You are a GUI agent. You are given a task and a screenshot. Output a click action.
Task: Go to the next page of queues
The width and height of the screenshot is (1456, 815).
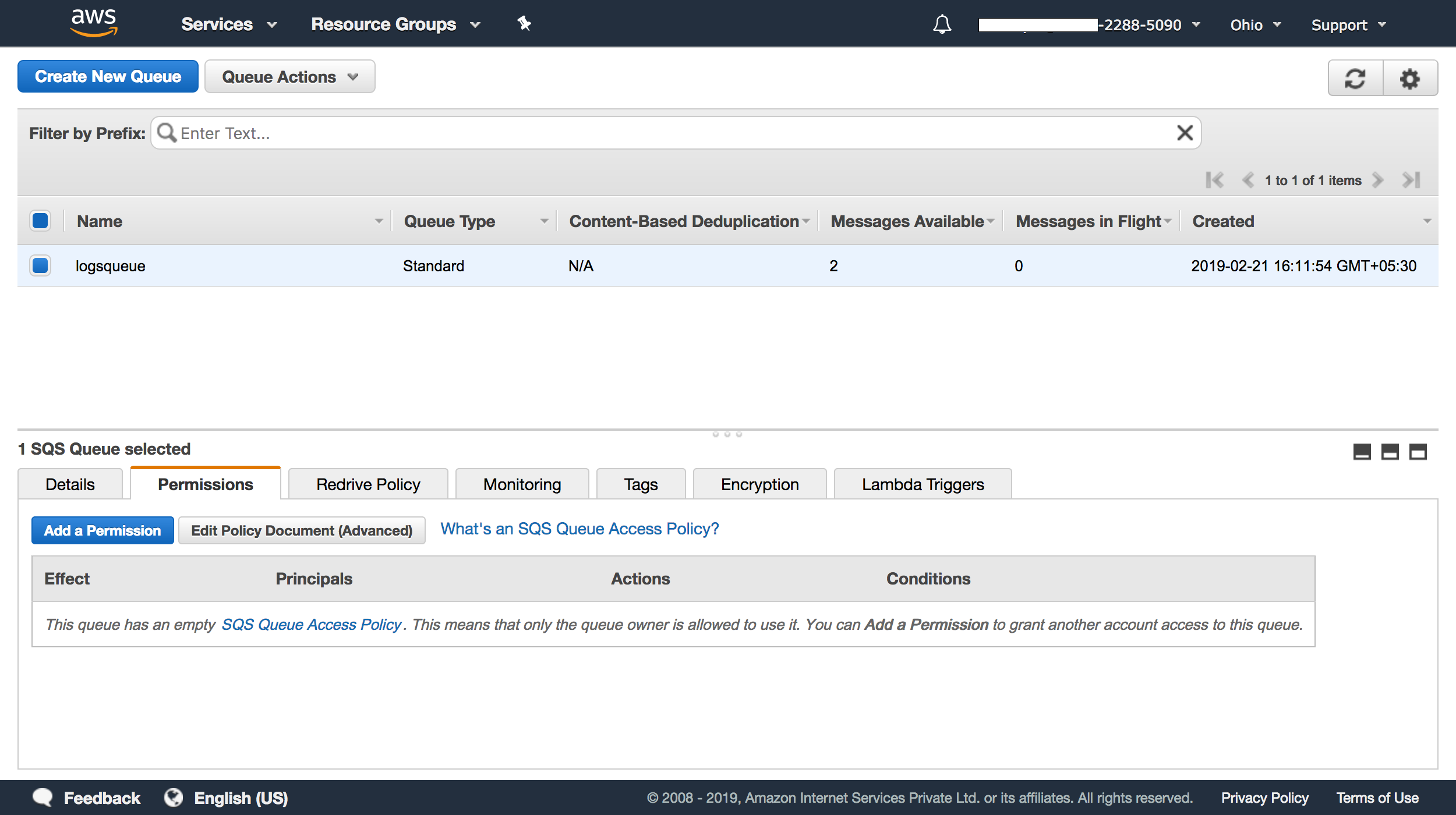pyautogui.click(x=1378, y=180)
